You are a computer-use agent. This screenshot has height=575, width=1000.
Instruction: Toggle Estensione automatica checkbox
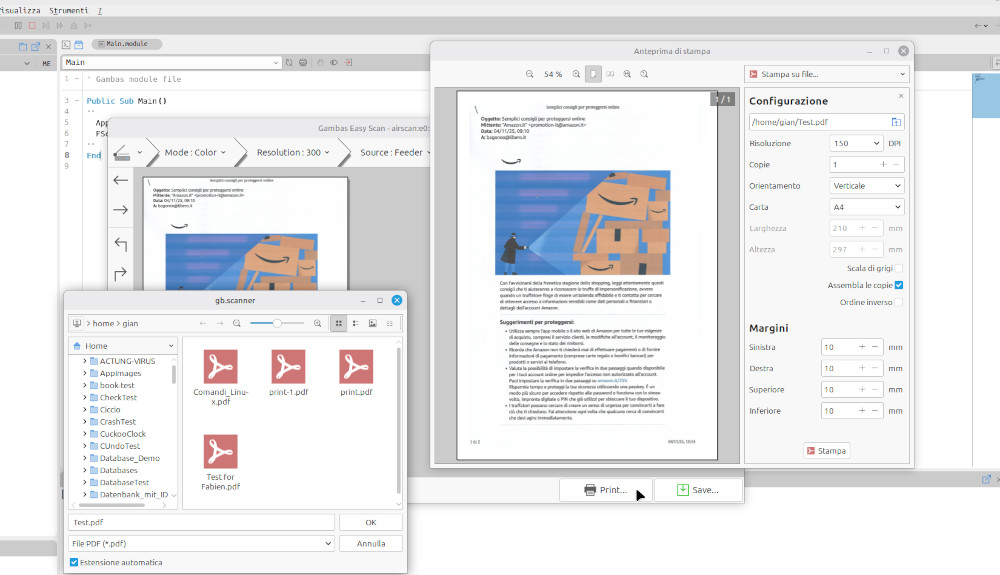coord(75,562)
